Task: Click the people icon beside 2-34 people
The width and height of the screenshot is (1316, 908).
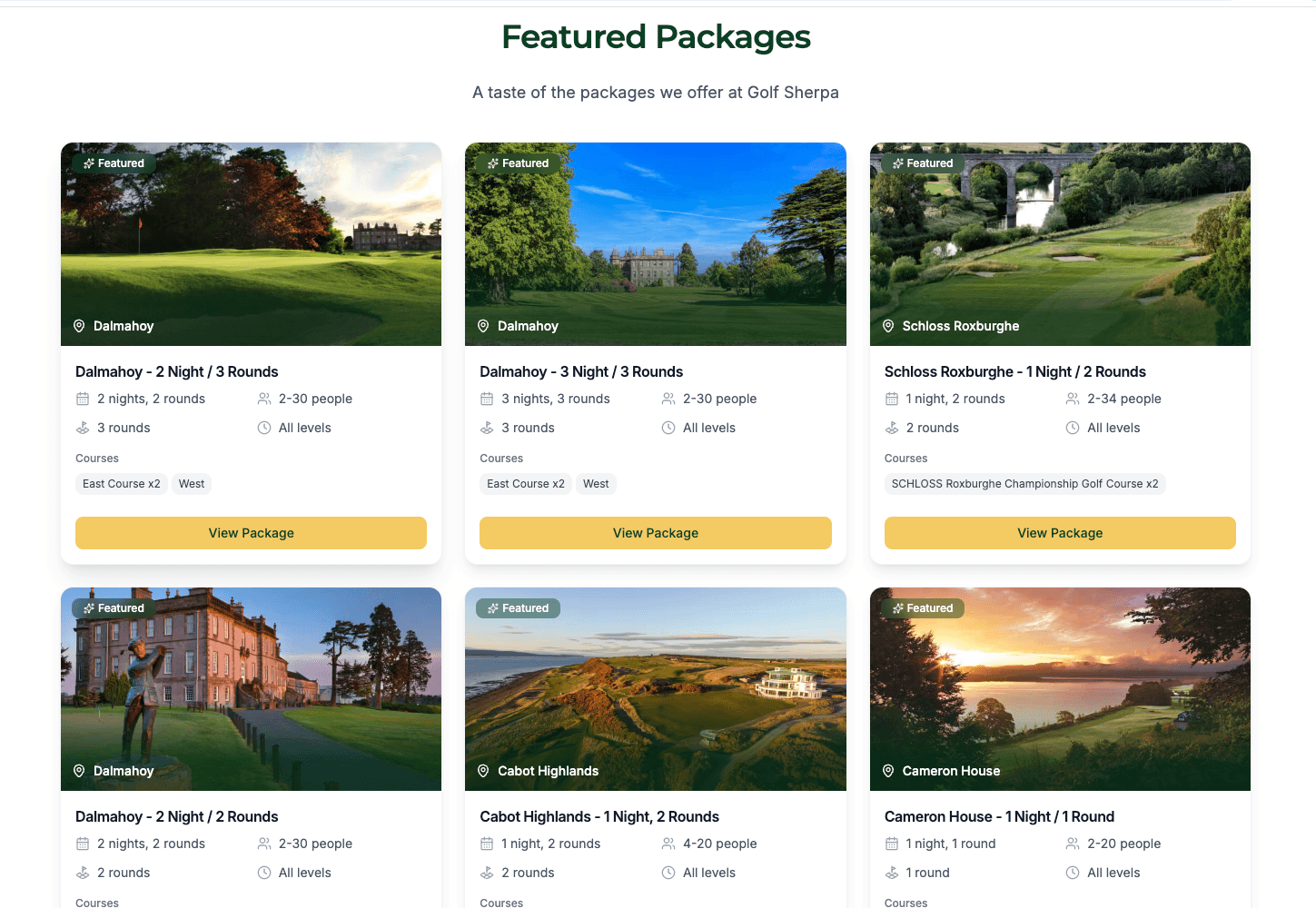Action: (1073, 399)
